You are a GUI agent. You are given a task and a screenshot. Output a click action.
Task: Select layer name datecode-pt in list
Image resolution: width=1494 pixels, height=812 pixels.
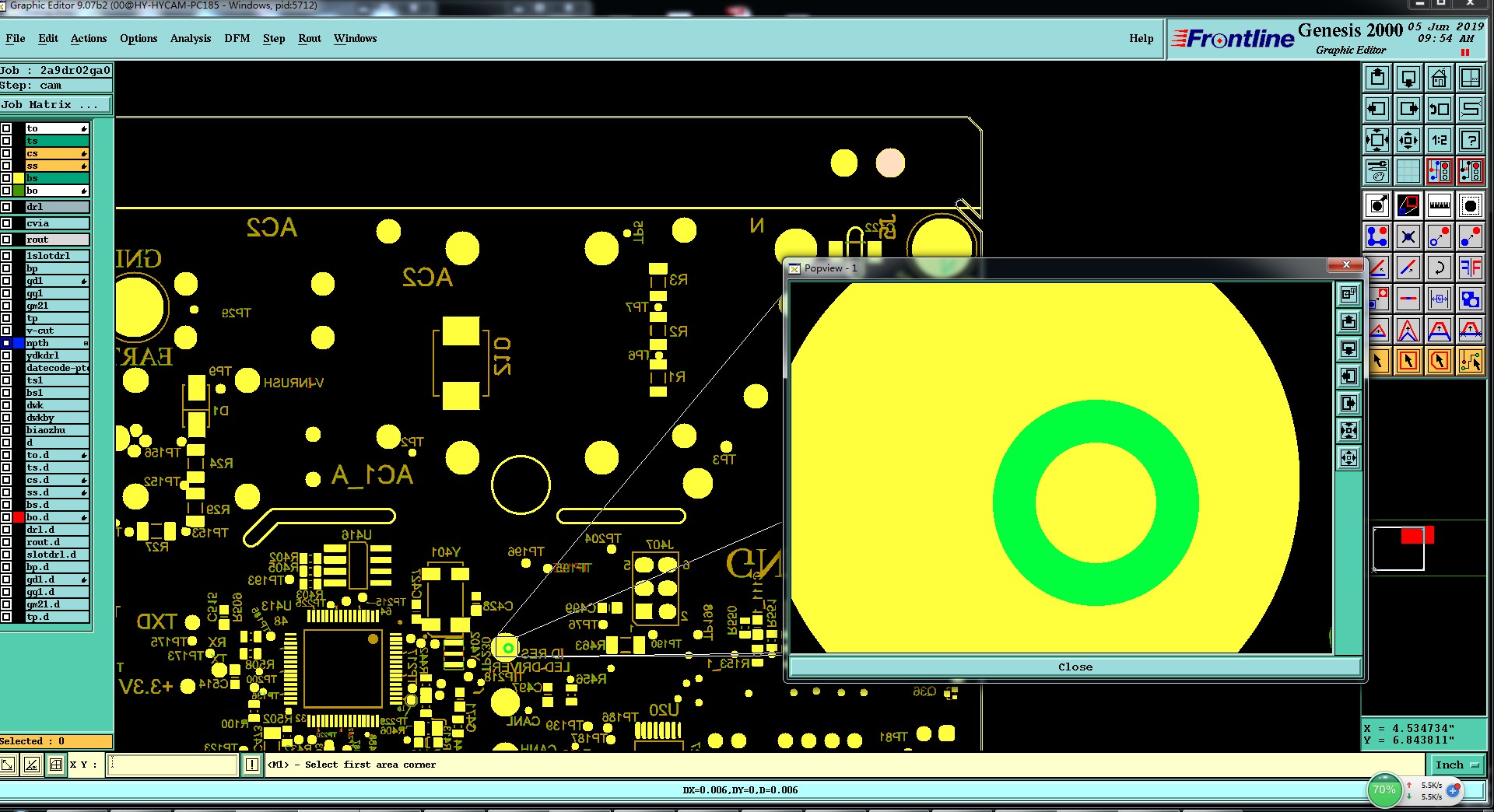[x=57, y=368]
